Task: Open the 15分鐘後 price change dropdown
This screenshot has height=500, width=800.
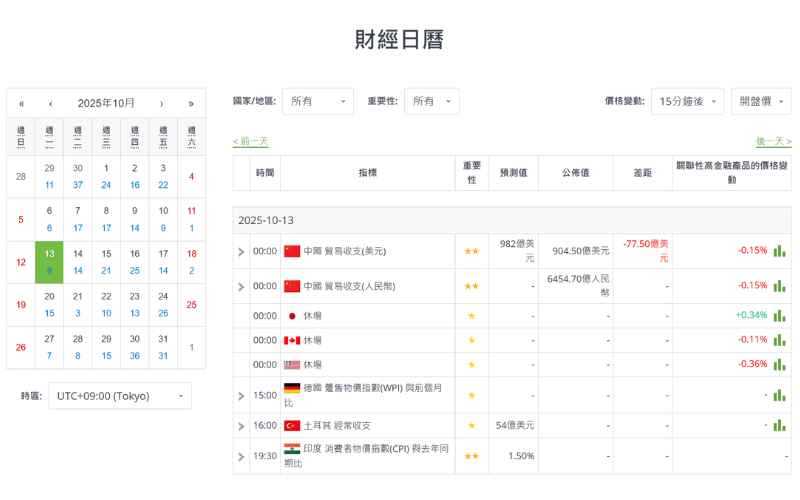Action: 687,101
